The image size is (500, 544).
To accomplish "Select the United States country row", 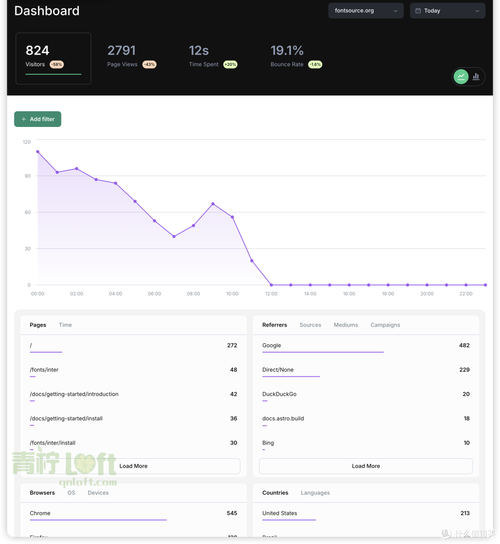I will 366,515.
